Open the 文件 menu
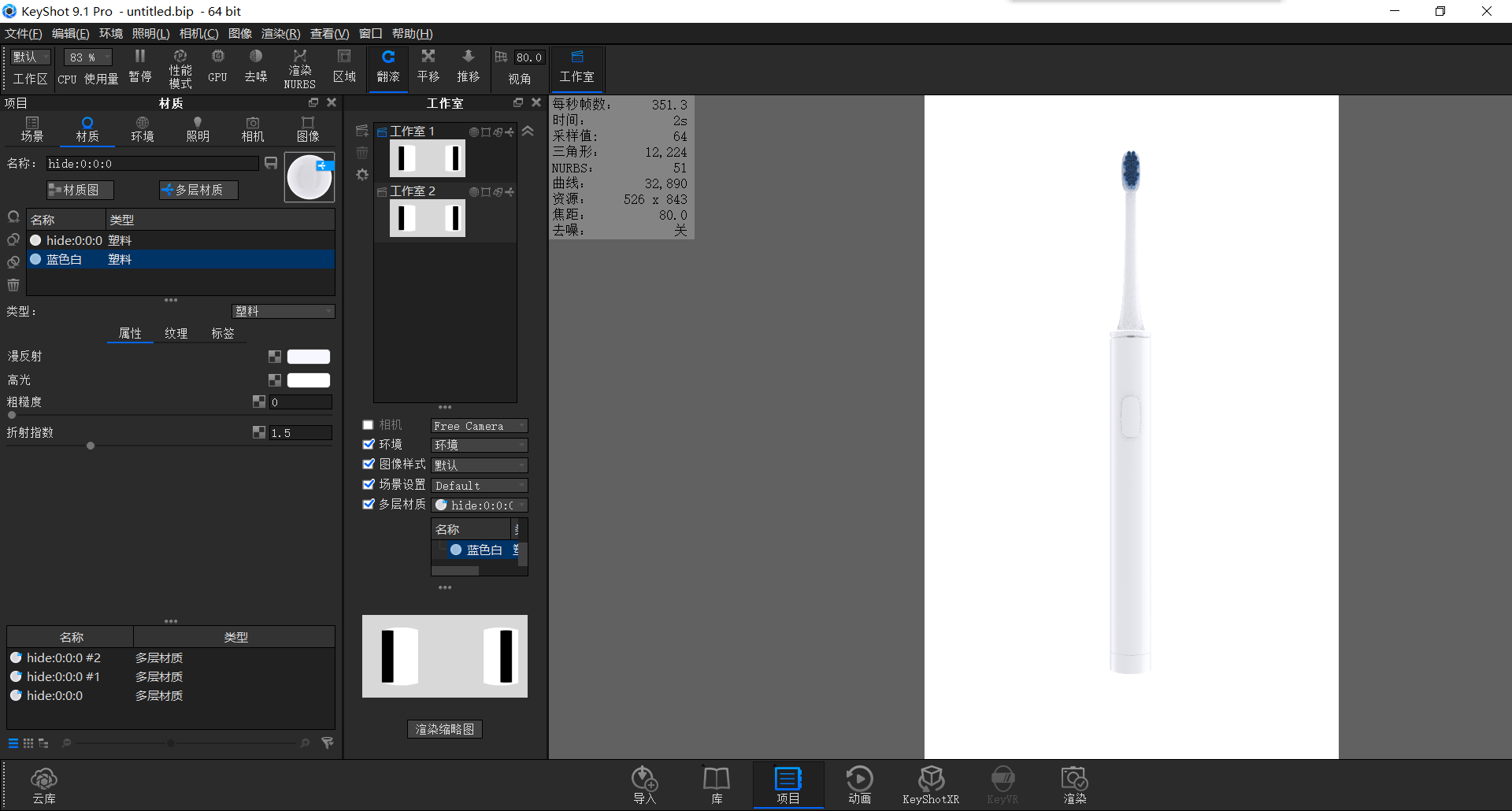 click(22, 33)
